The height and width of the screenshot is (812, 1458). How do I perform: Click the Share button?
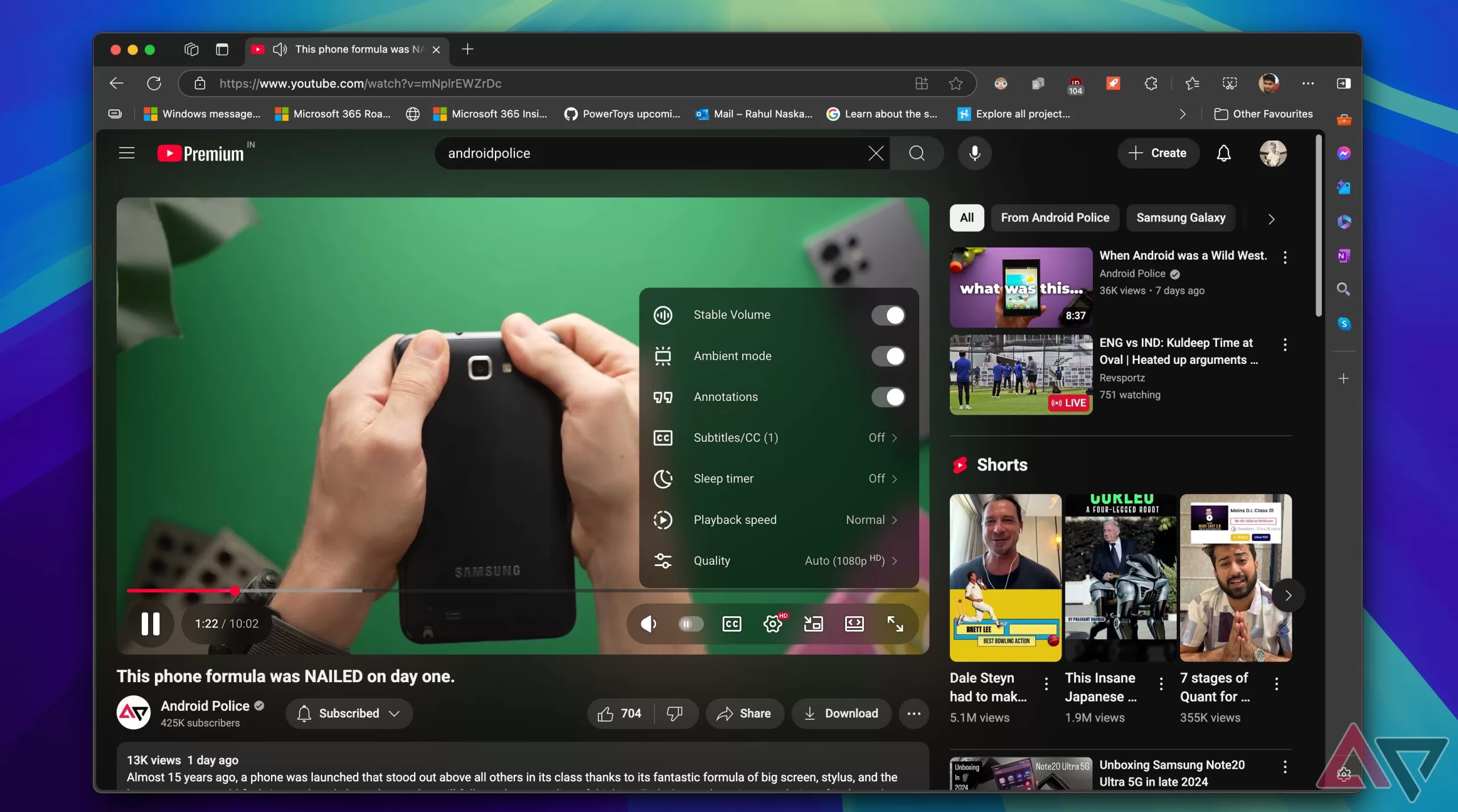click(744, 713)
